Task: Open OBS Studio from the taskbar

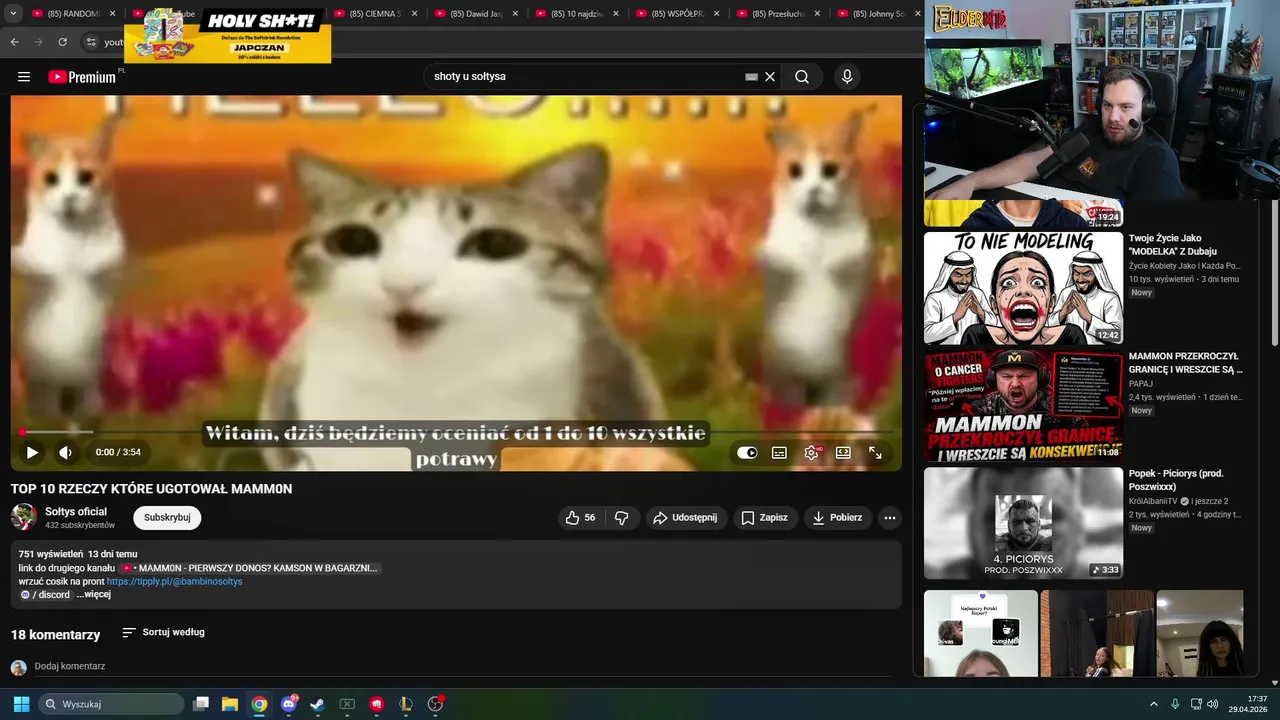Action: 435,704
